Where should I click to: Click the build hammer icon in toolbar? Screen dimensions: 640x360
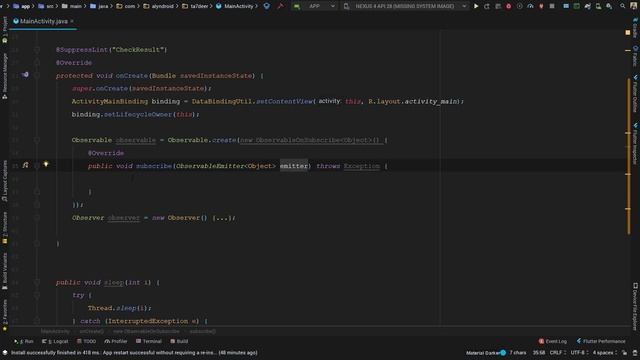(280, 6)
